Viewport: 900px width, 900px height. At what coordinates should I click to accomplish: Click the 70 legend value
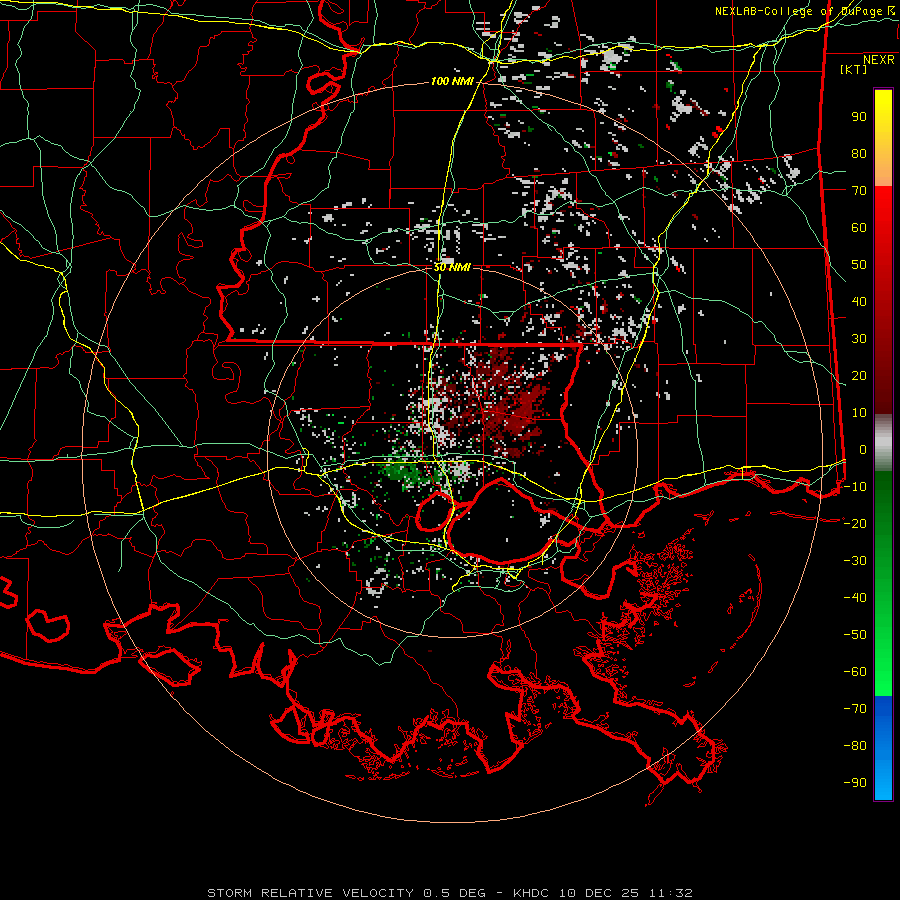pyautogui.click(x=859, y=191)
